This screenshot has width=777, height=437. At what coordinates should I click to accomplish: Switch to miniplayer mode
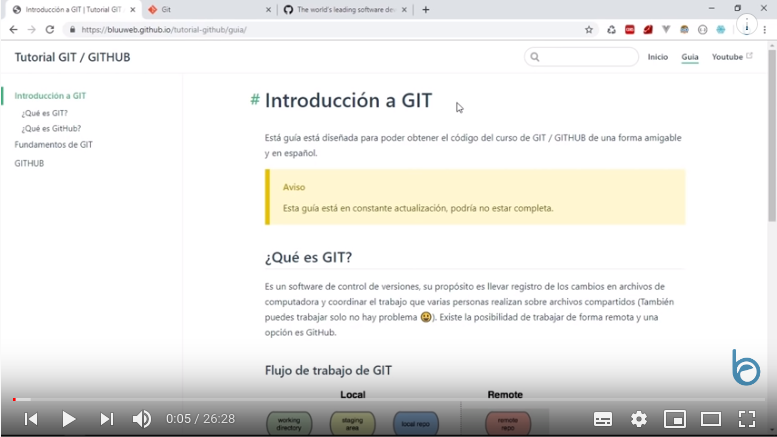coord(675,419)
